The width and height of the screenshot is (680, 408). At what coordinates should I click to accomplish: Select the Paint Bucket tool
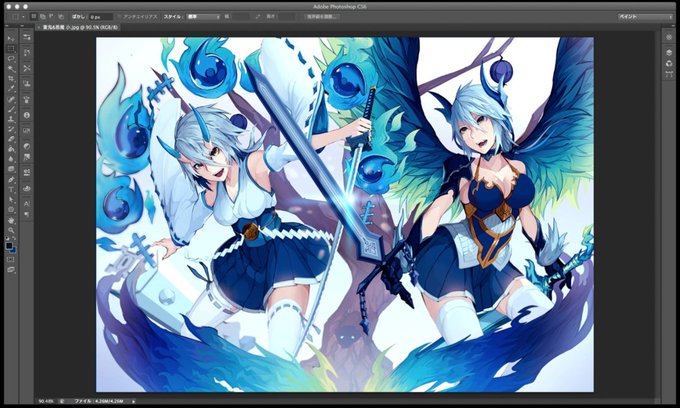tap(11, 148)
